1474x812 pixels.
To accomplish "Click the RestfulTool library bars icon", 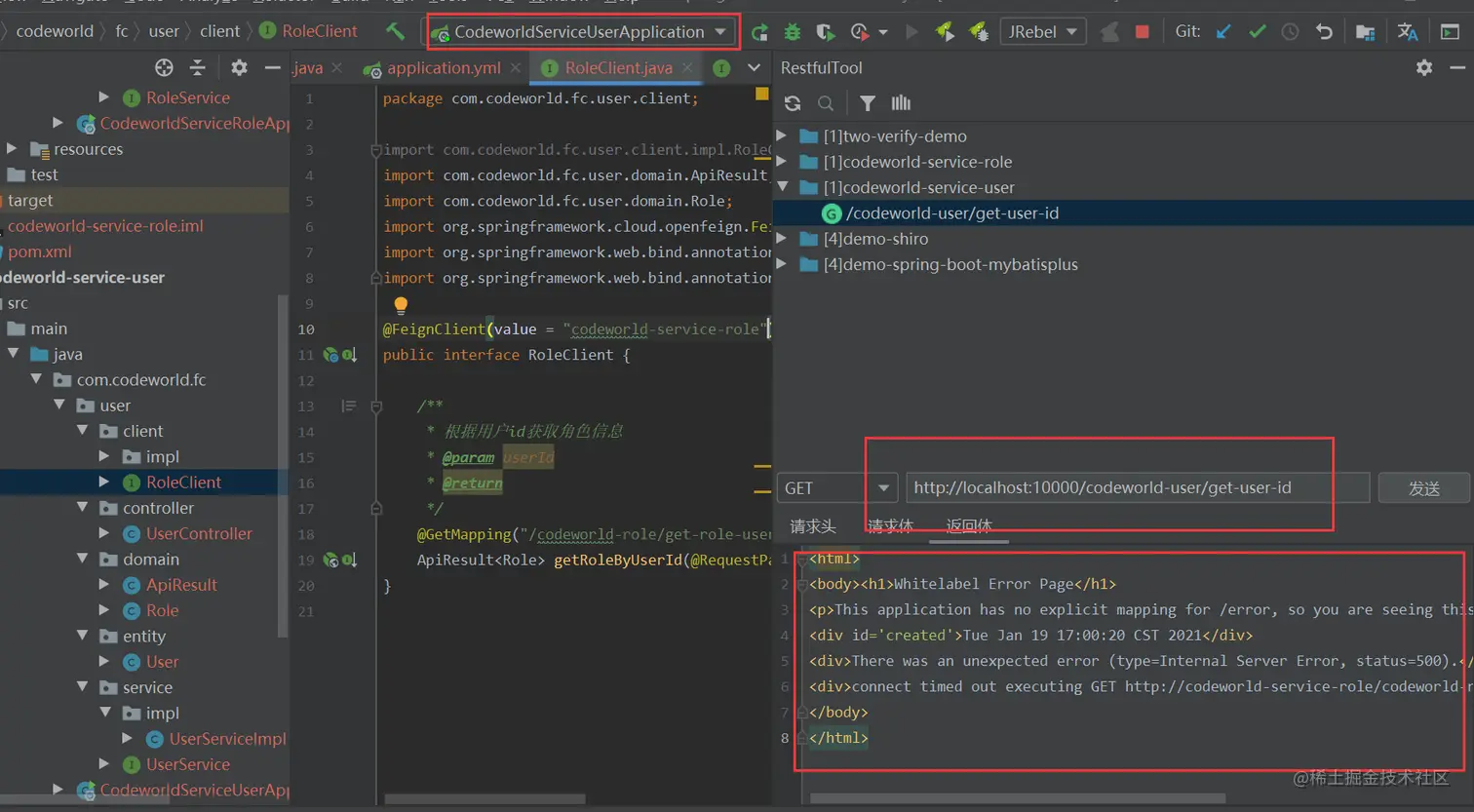I will (x=901, y=103).
